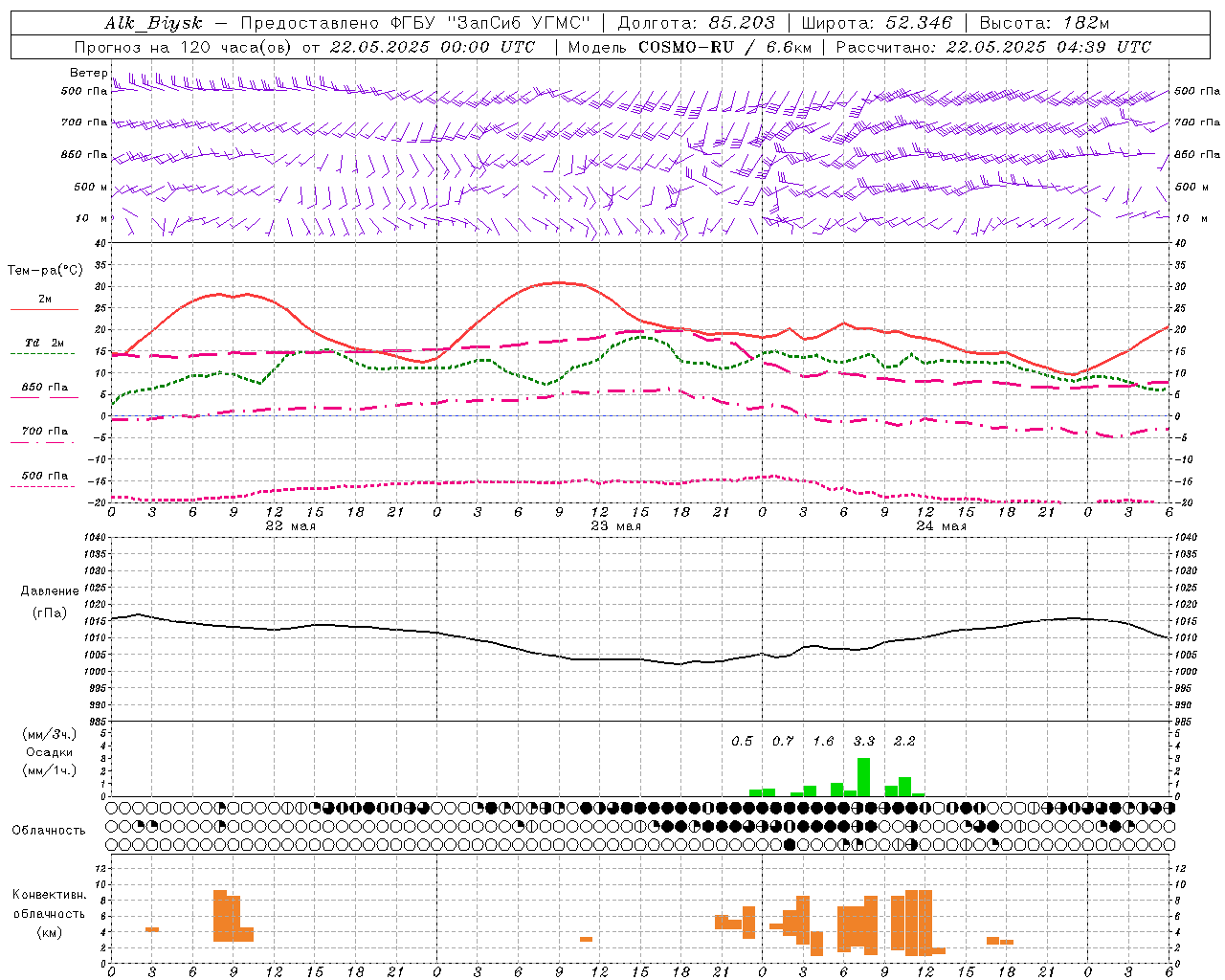Click the 3-hour precipitation total 2.2
The width and height of the screenshot is (1225, 980).
click(x=904, y=742)
